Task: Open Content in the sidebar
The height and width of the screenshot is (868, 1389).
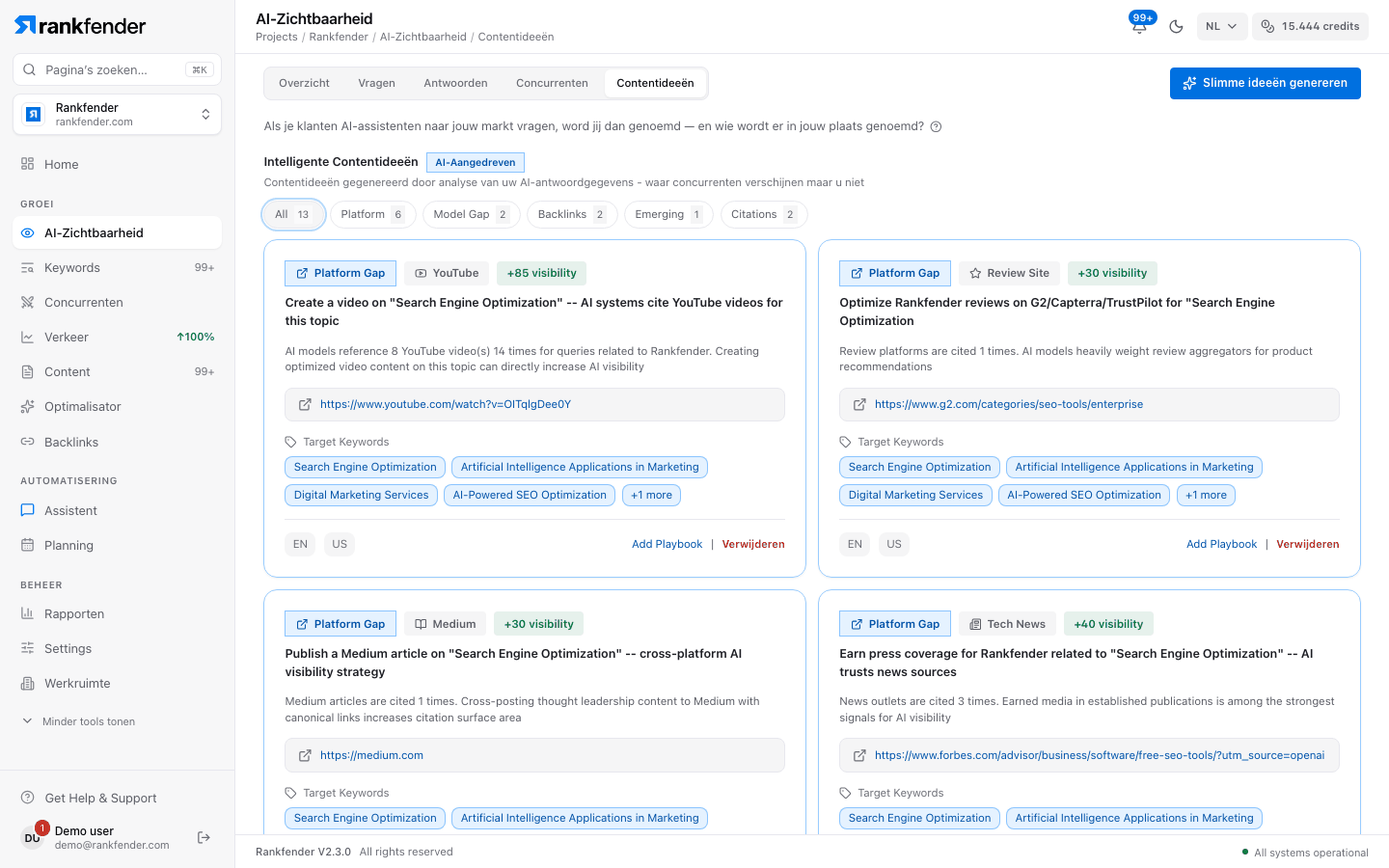Action: click(117, 372)
